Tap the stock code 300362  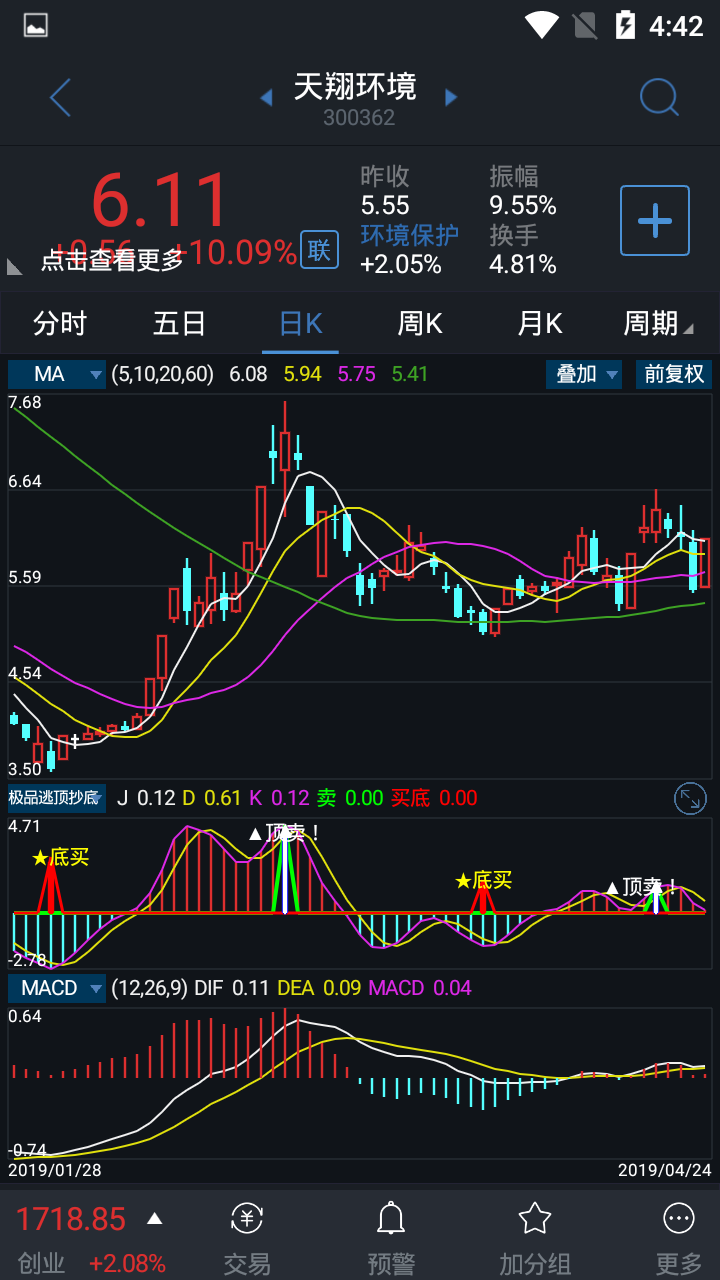(358, 117)
